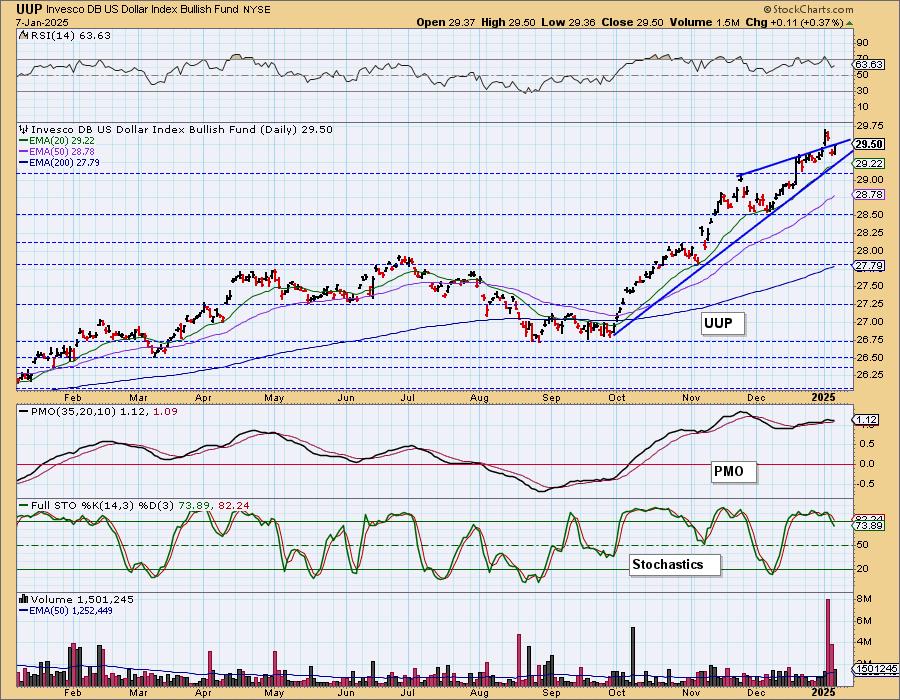Viewport: 900px width, 700px height.
Task: Click Jul on the price panel date axis
Action: click(407, 397)
